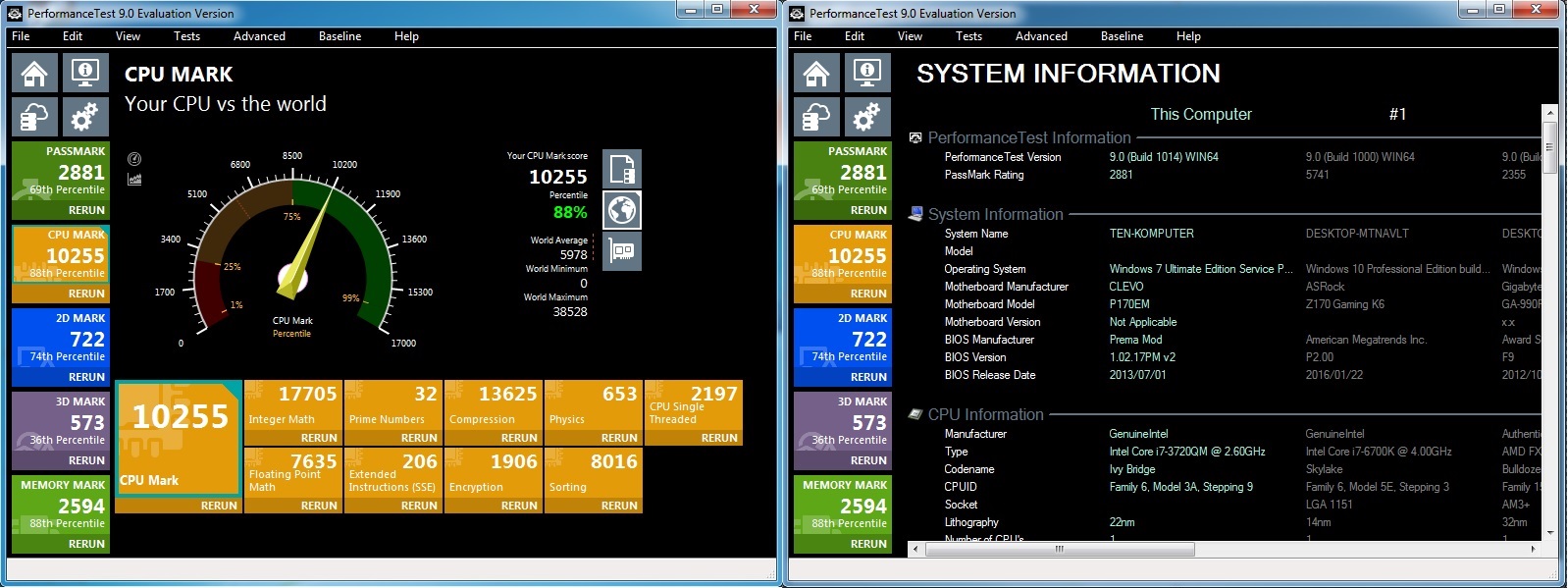Select Memory Mark 2594 tile in right window
Image resolution: width=1568 pixels, height=588 pixels.
842,505
